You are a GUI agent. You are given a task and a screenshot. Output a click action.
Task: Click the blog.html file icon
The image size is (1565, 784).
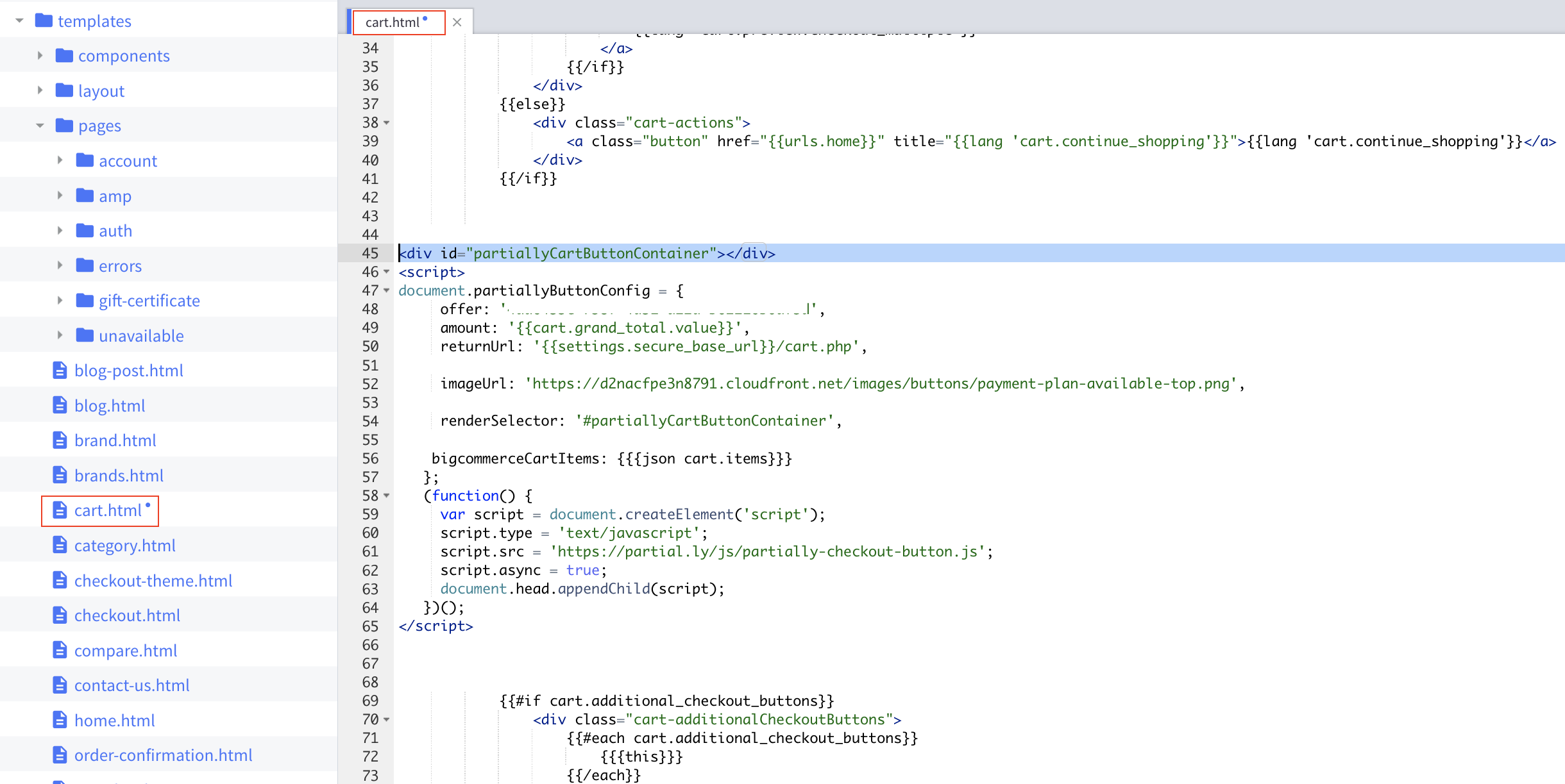60,405
